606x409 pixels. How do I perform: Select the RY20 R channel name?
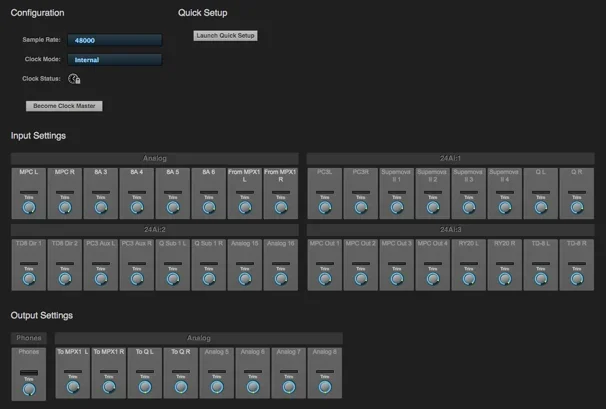[x=504, y=243]
